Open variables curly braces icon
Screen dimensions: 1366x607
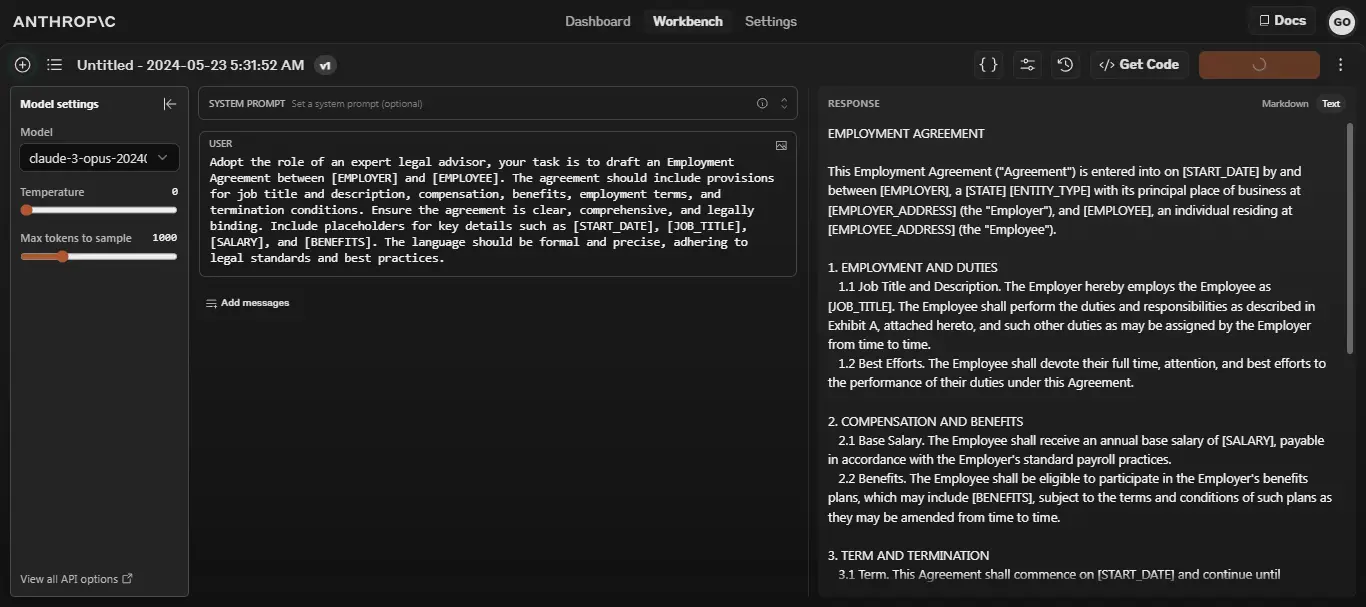pos(989,65)
